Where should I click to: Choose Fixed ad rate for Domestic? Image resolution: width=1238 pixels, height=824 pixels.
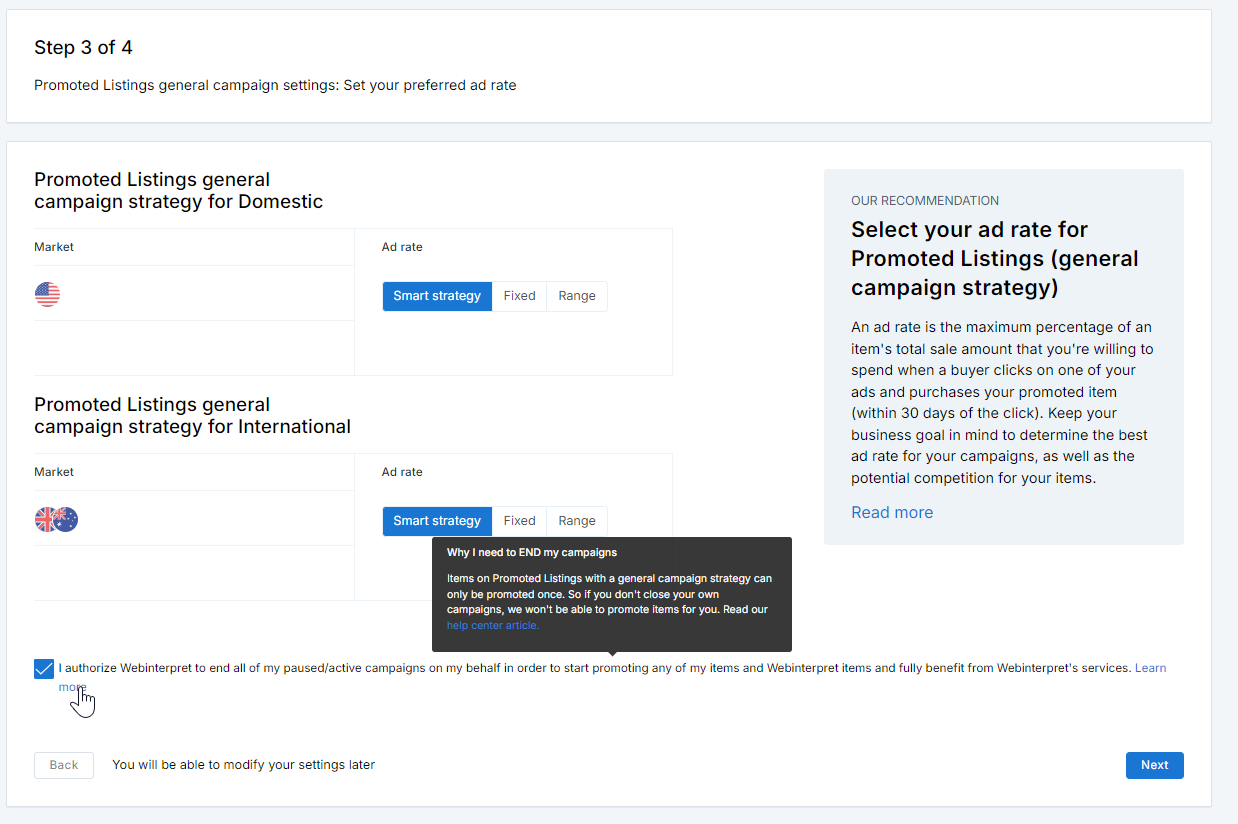click(x=520, y=296)
